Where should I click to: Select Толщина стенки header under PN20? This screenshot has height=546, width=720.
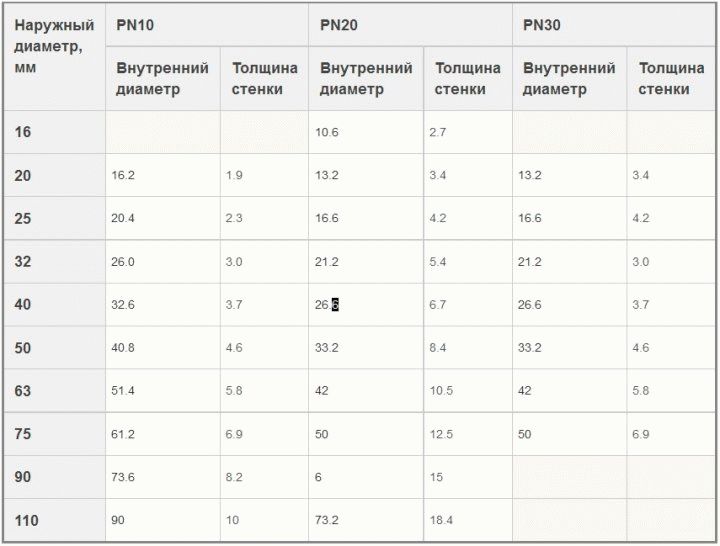467,79
